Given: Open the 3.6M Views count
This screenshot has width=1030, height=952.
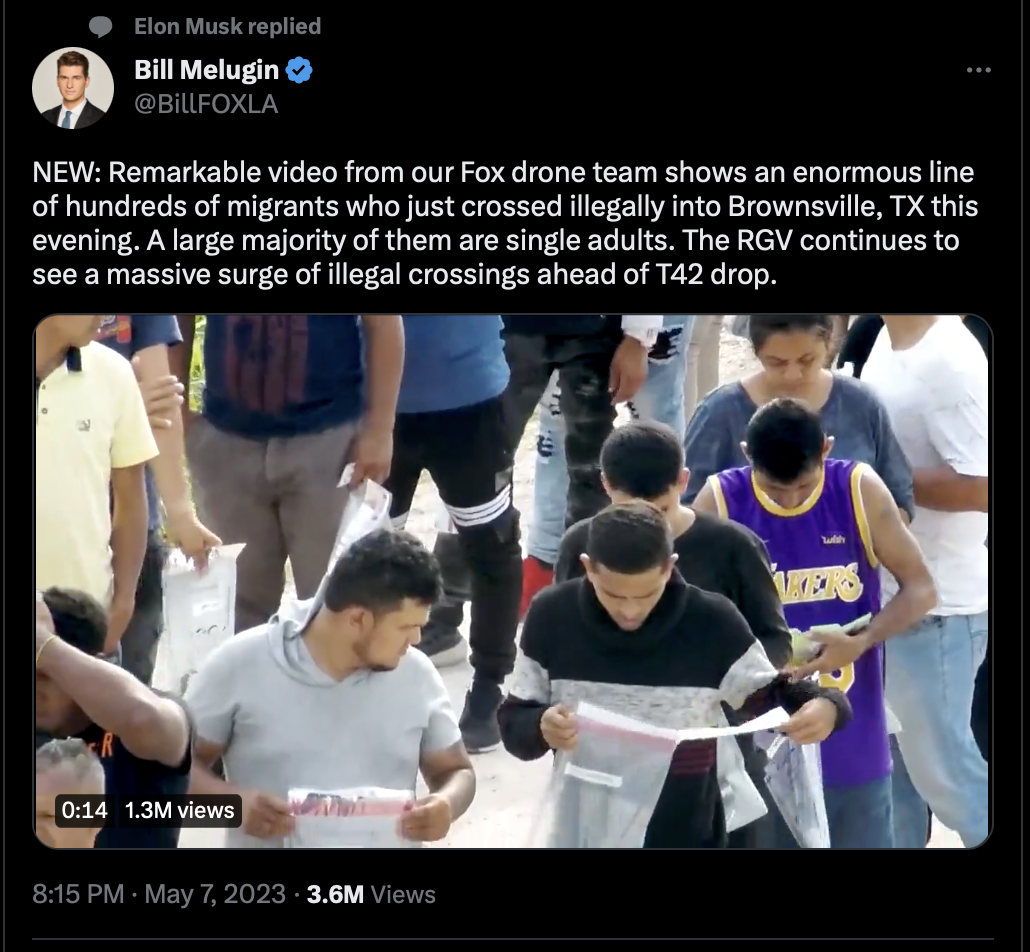Looking at the screenshot, I should coord(371,894).
